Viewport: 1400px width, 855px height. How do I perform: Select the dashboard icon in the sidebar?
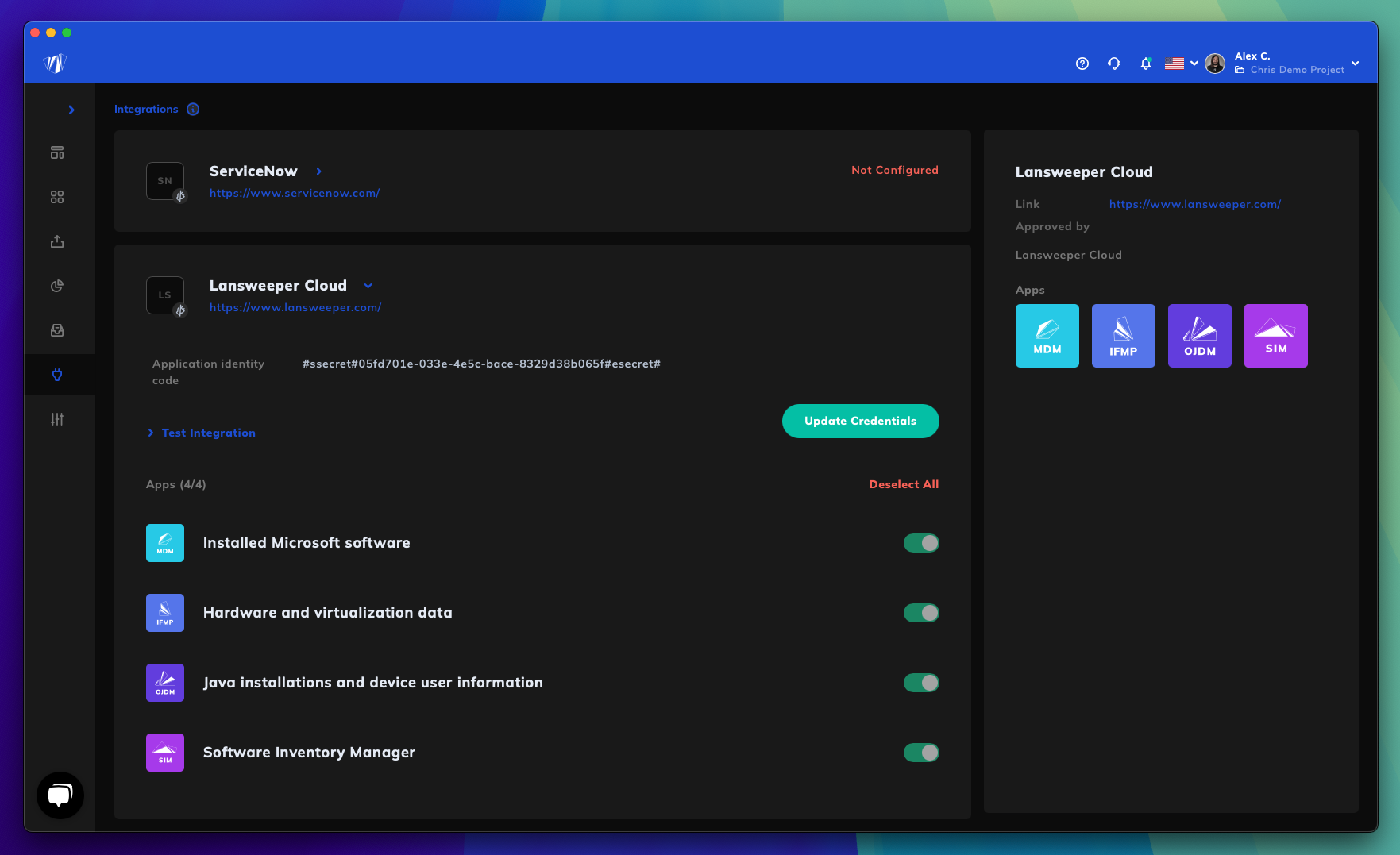tap(57, 152)
